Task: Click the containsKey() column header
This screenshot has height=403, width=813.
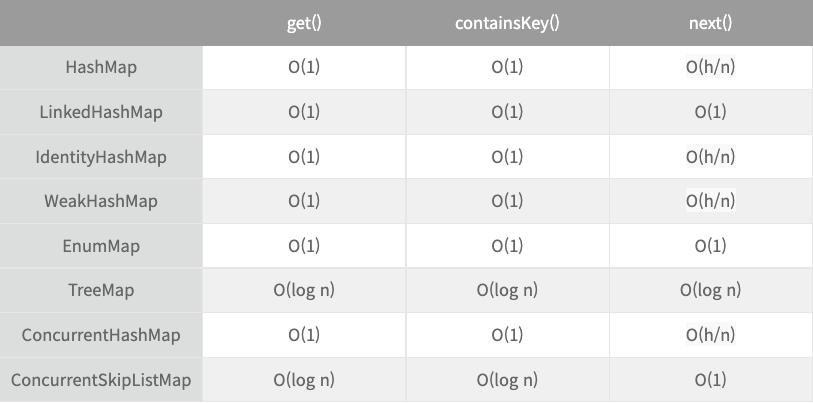Action: [x=507, y=22]
